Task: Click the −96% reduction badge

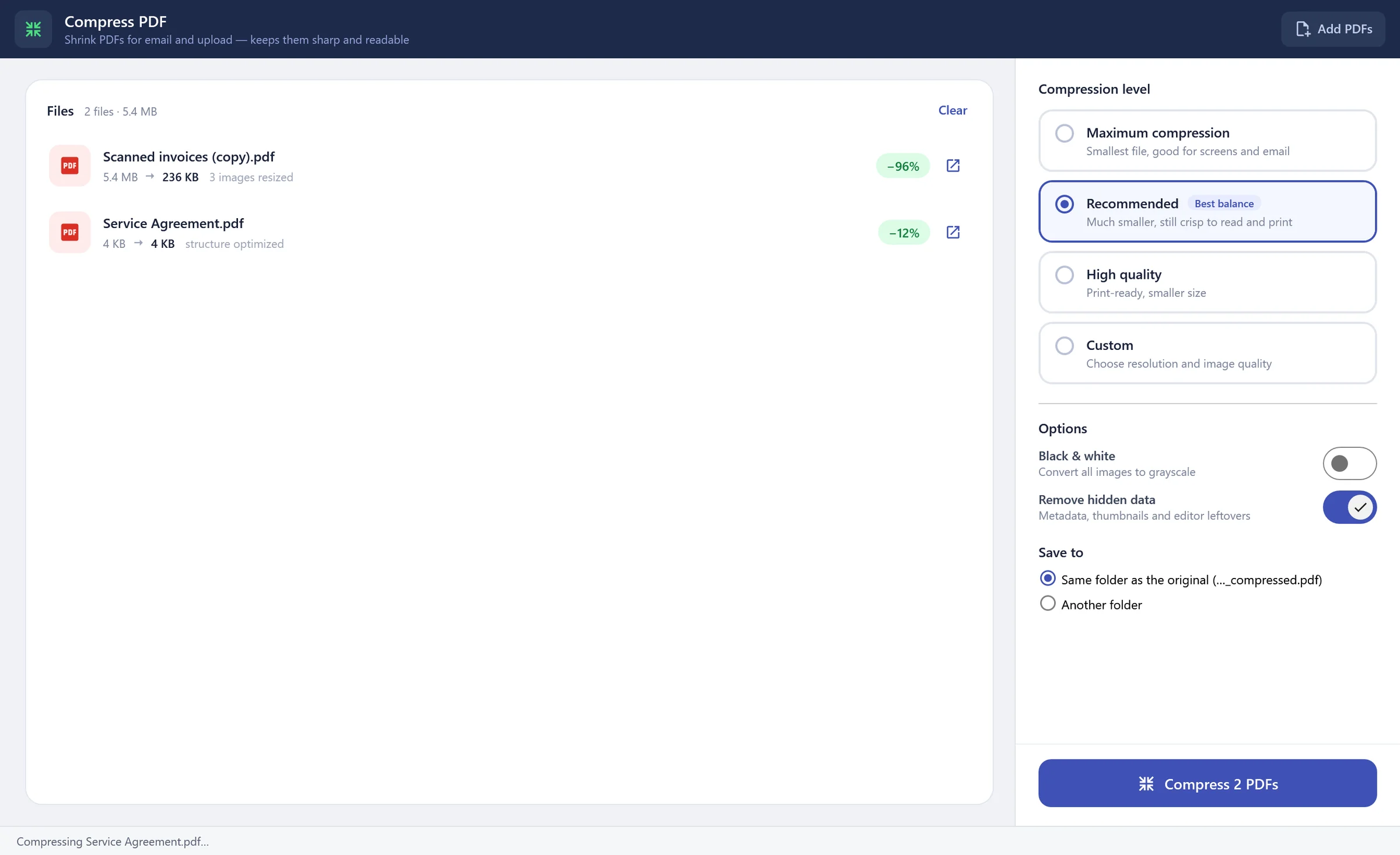Action: 902,166
